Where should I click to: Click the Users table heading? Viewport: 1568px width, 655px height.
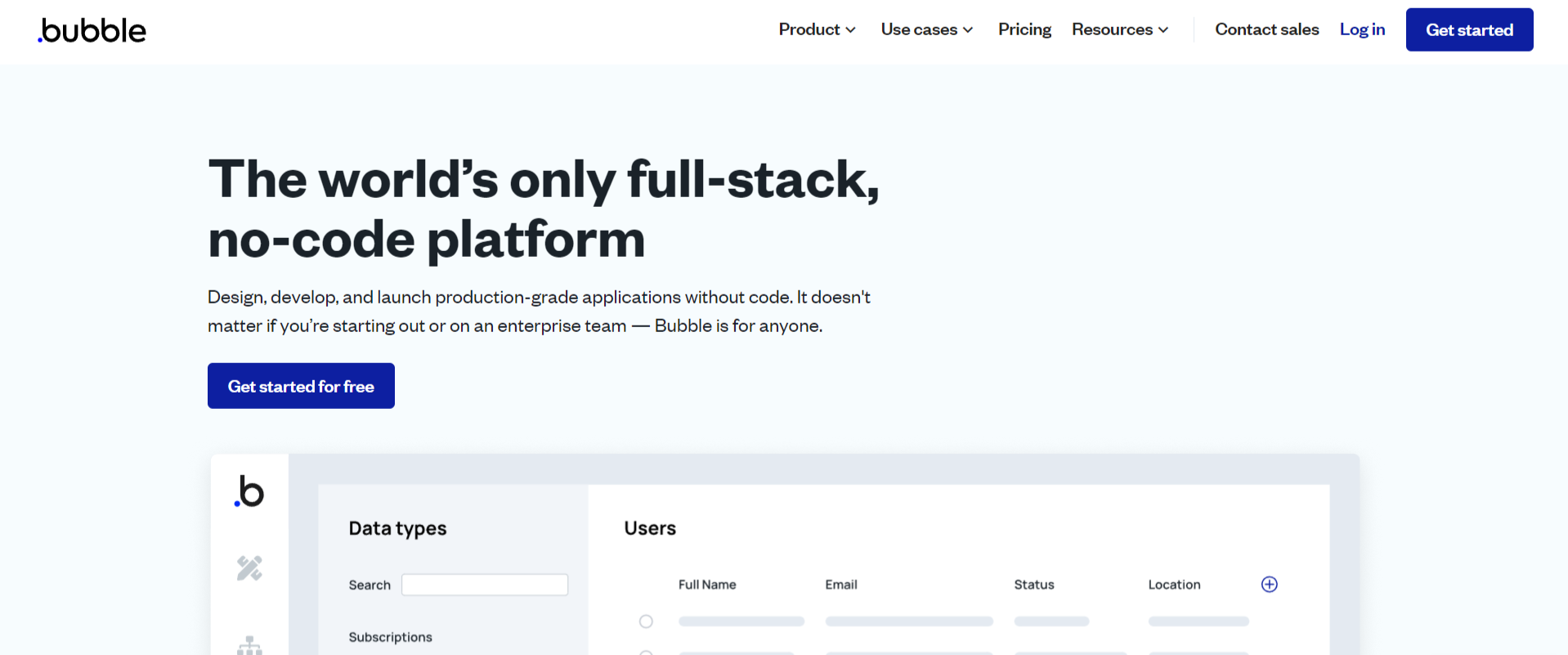(x=650, y=528)
